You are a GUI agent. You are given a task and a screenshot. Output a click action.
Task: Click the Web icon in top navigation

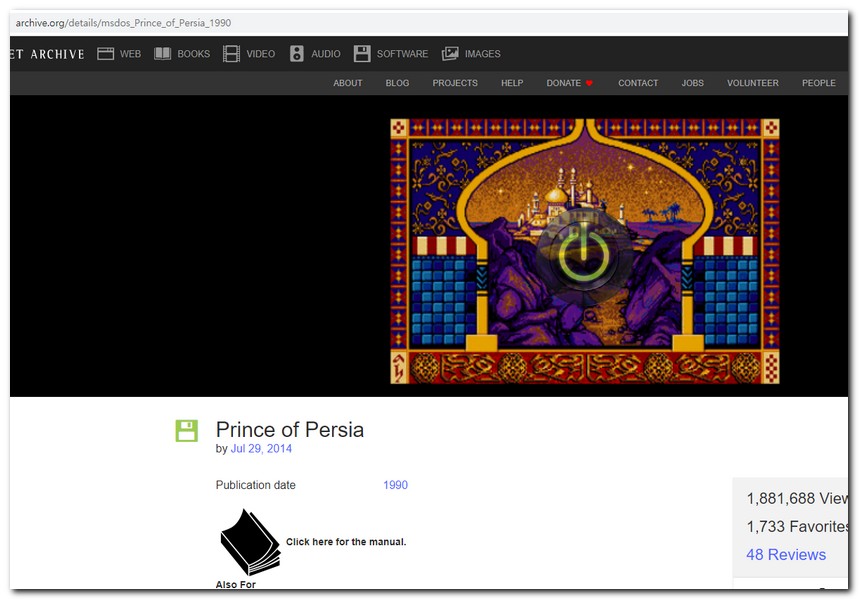point(106,54)
